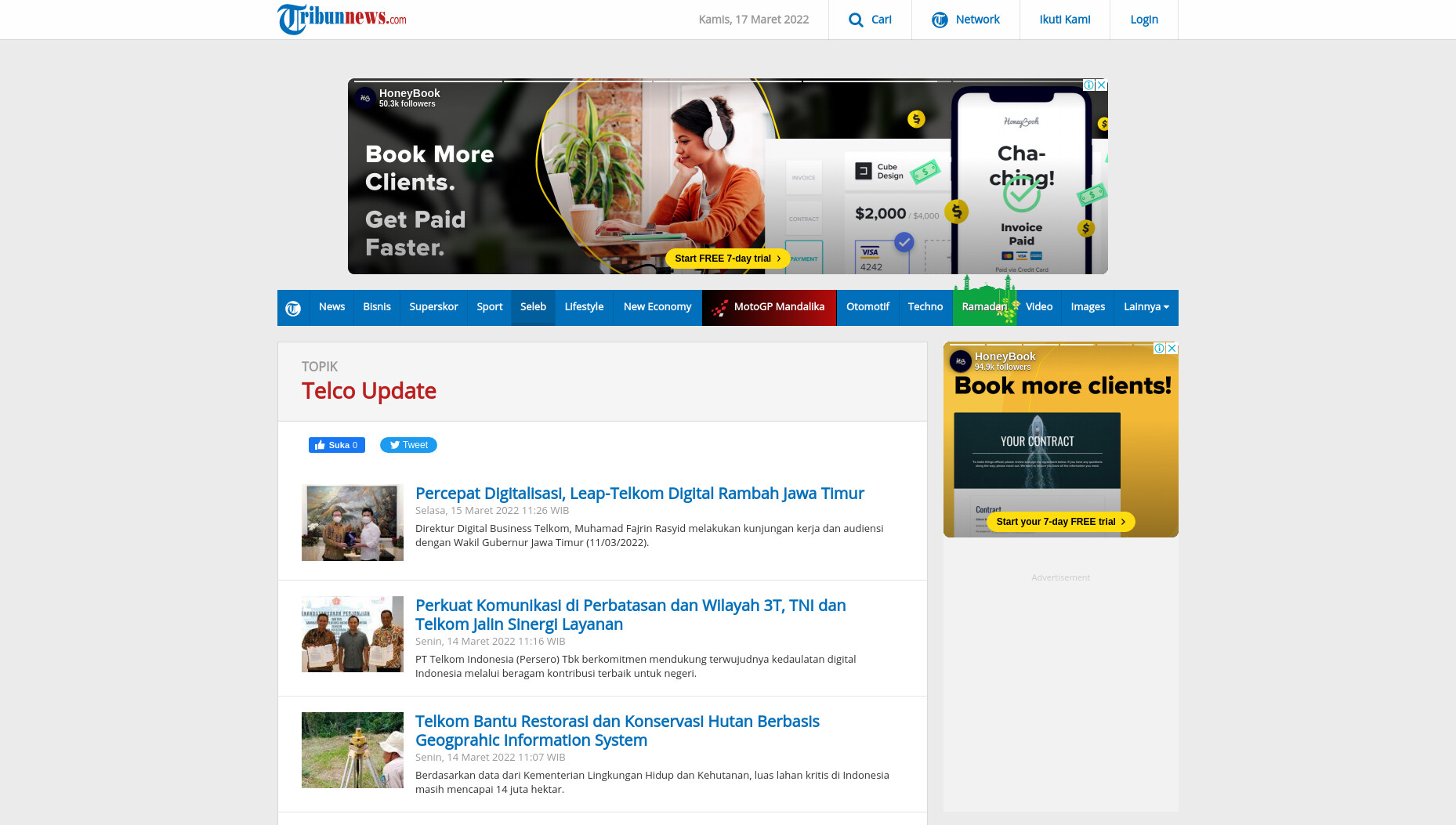Open MotoGP Mandalika section
Viewport: 1456px width, 825px height.
pos(769,307)
